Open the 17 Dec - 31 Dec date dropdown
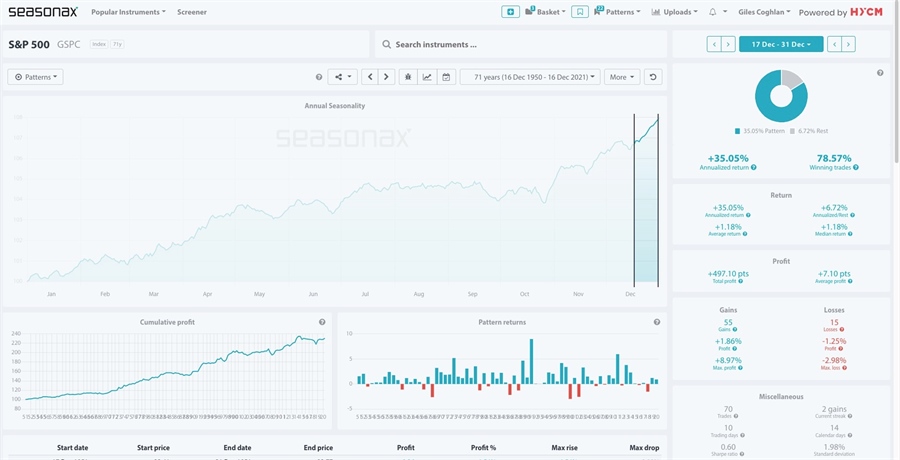This screenshot has height=460, width=900. [x=781, y=44]
